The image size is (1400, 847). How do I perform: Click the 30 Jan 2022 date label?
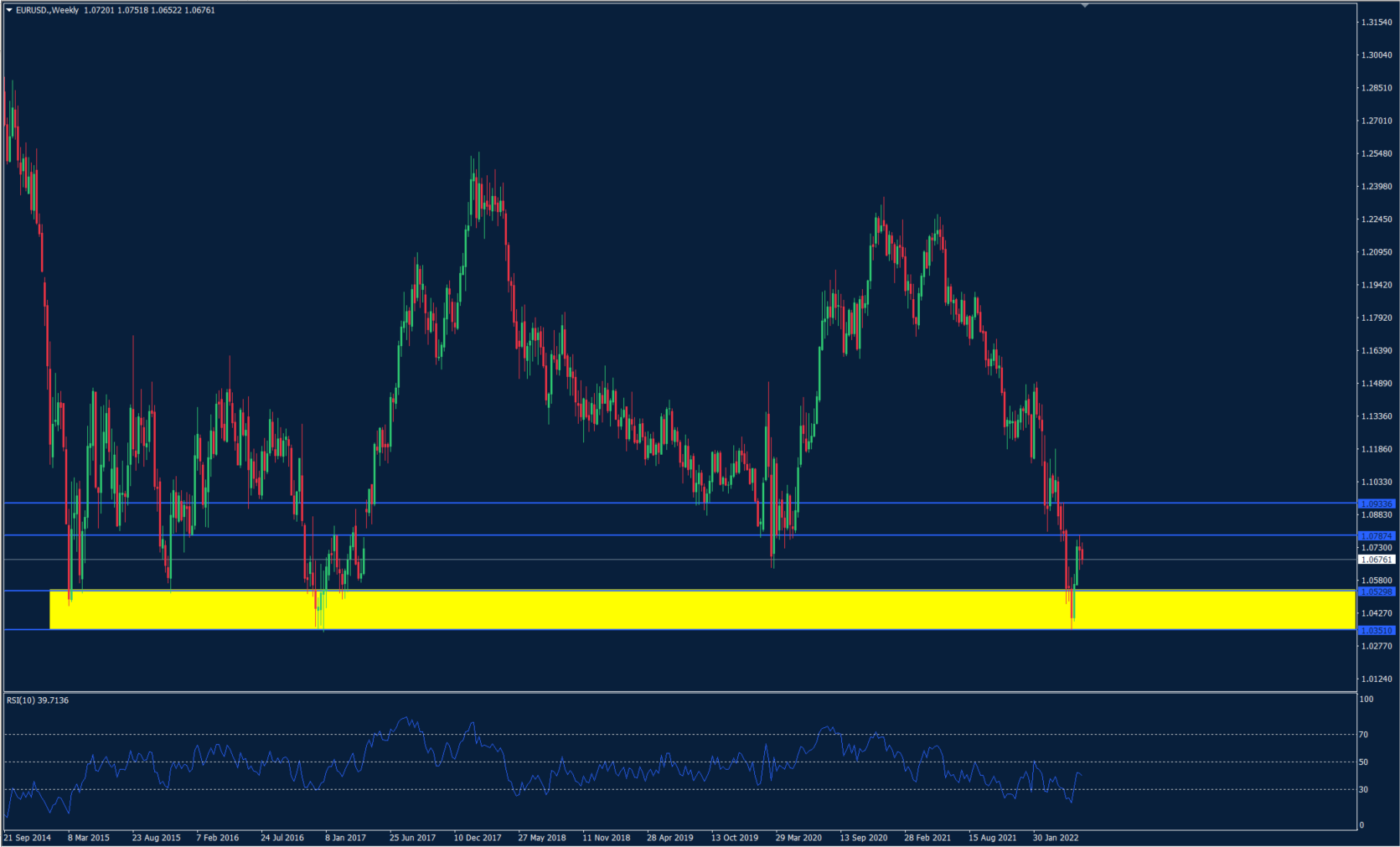tap(1056, 837)
